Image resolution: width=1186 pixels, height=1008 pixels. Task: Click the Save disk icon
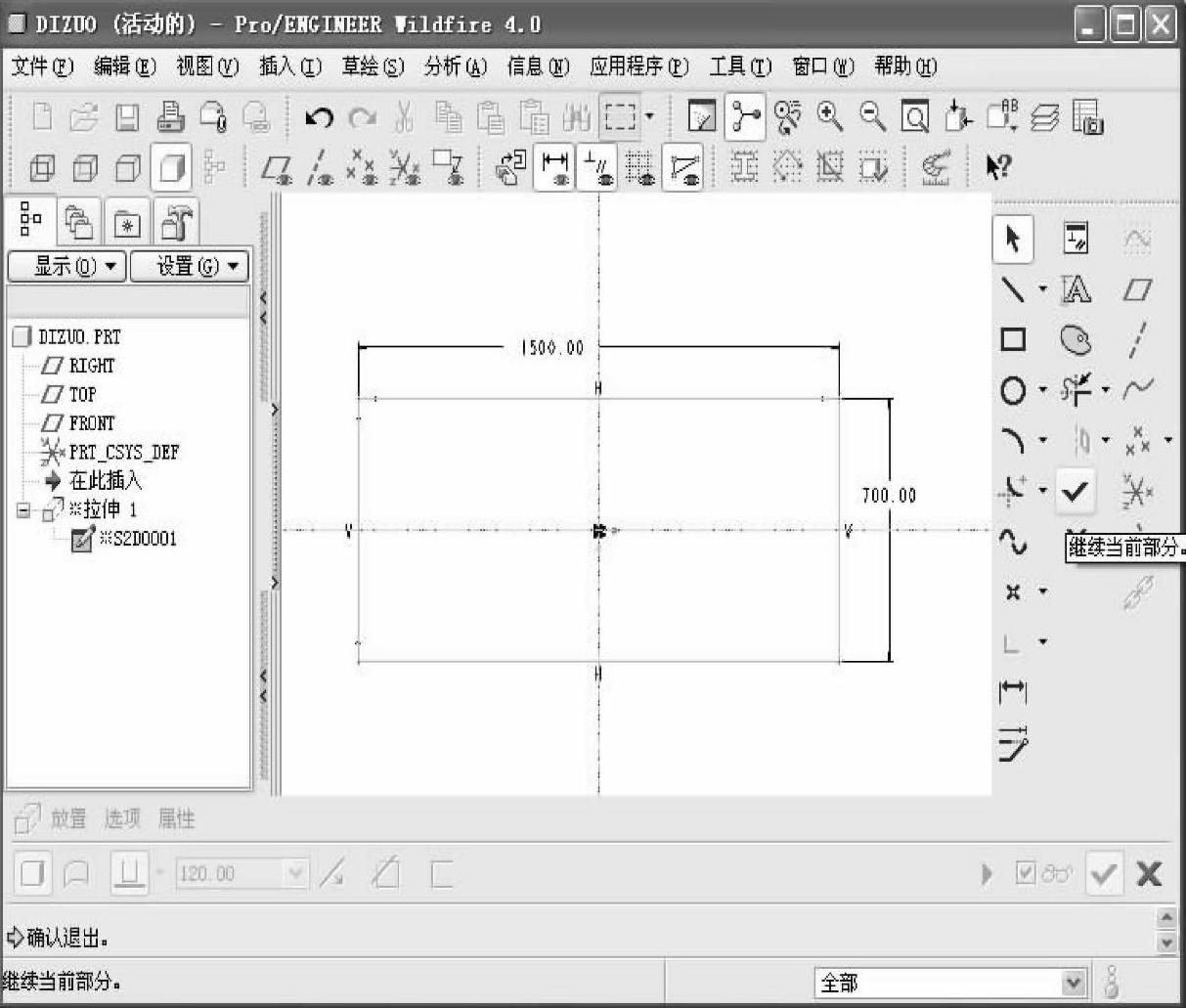pos(127,118)
